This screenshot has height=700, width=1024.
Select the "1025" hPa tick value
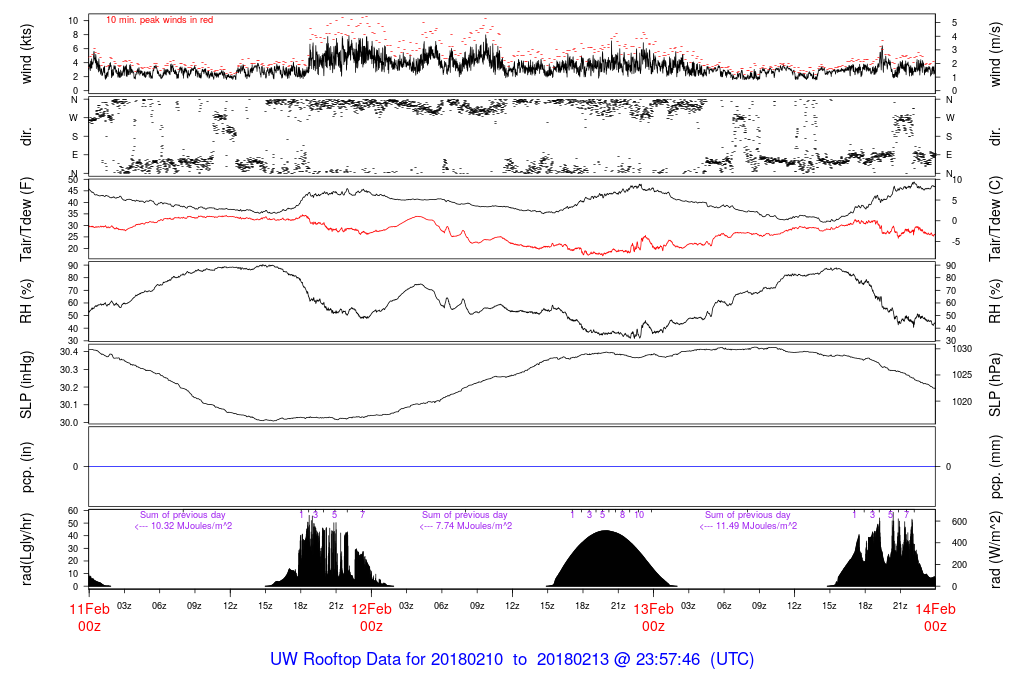pos(962,375)
